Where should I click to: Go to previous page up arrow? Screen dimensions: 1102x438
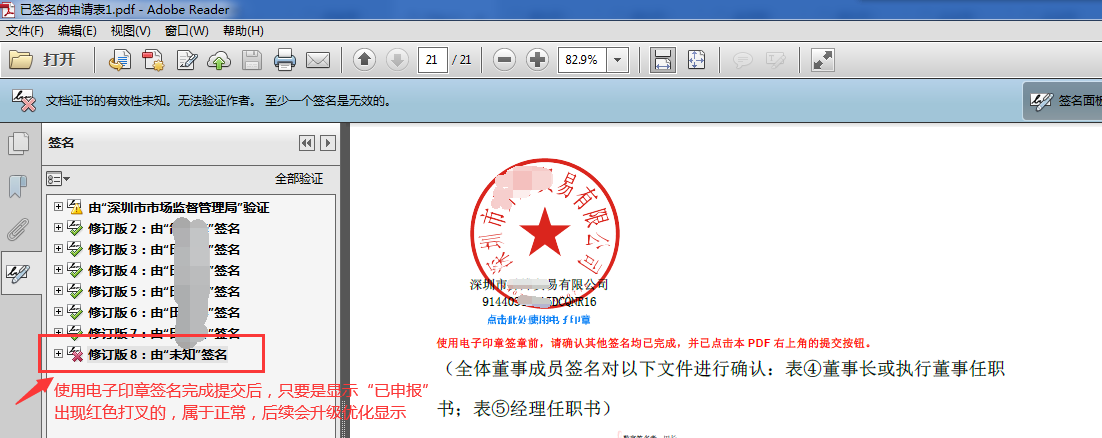[x=364, y=60]
